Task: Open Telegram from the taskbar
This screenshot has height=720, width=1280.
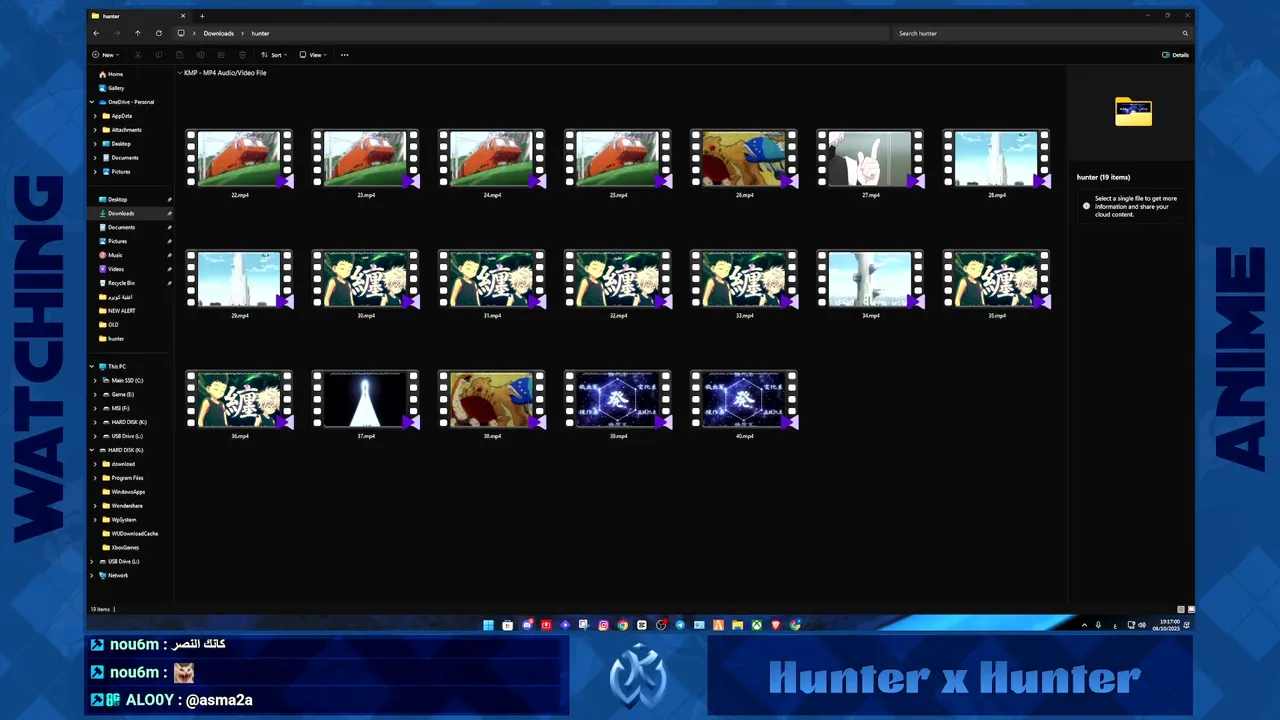Action: (x=680, y=625)
